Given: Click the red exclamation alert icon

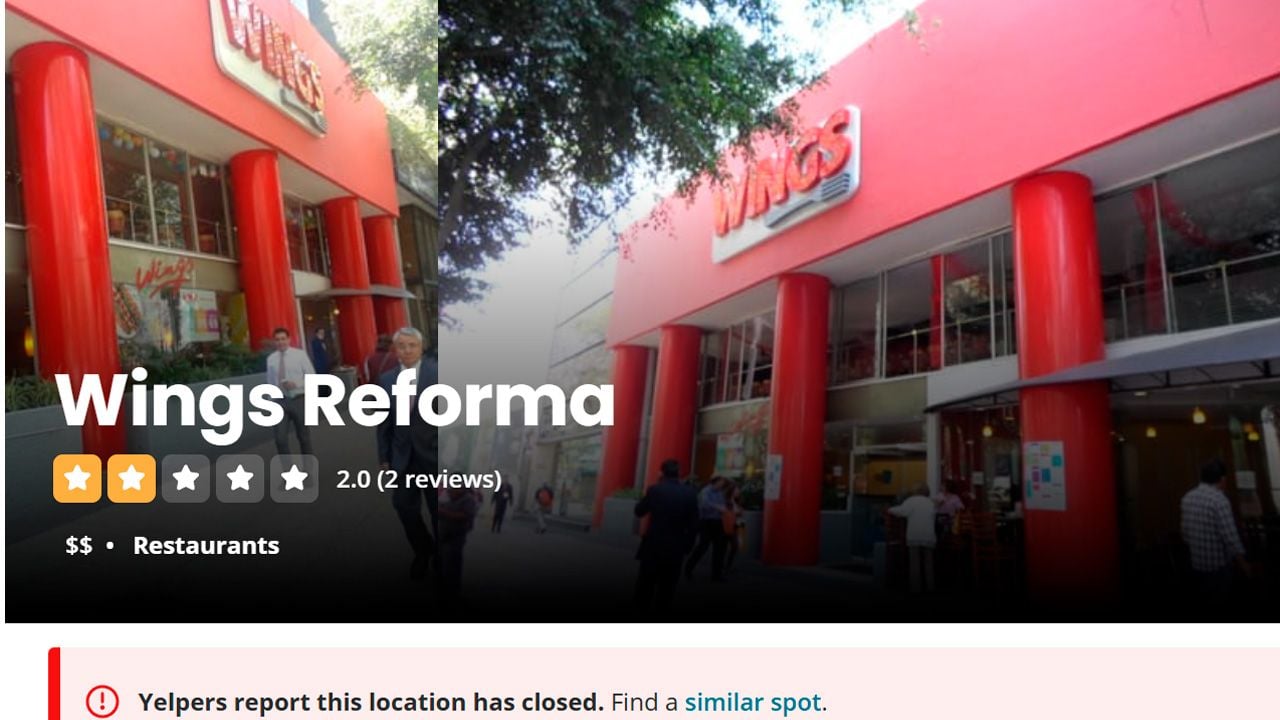Looking at the screenshot, I should pos(102,702).
